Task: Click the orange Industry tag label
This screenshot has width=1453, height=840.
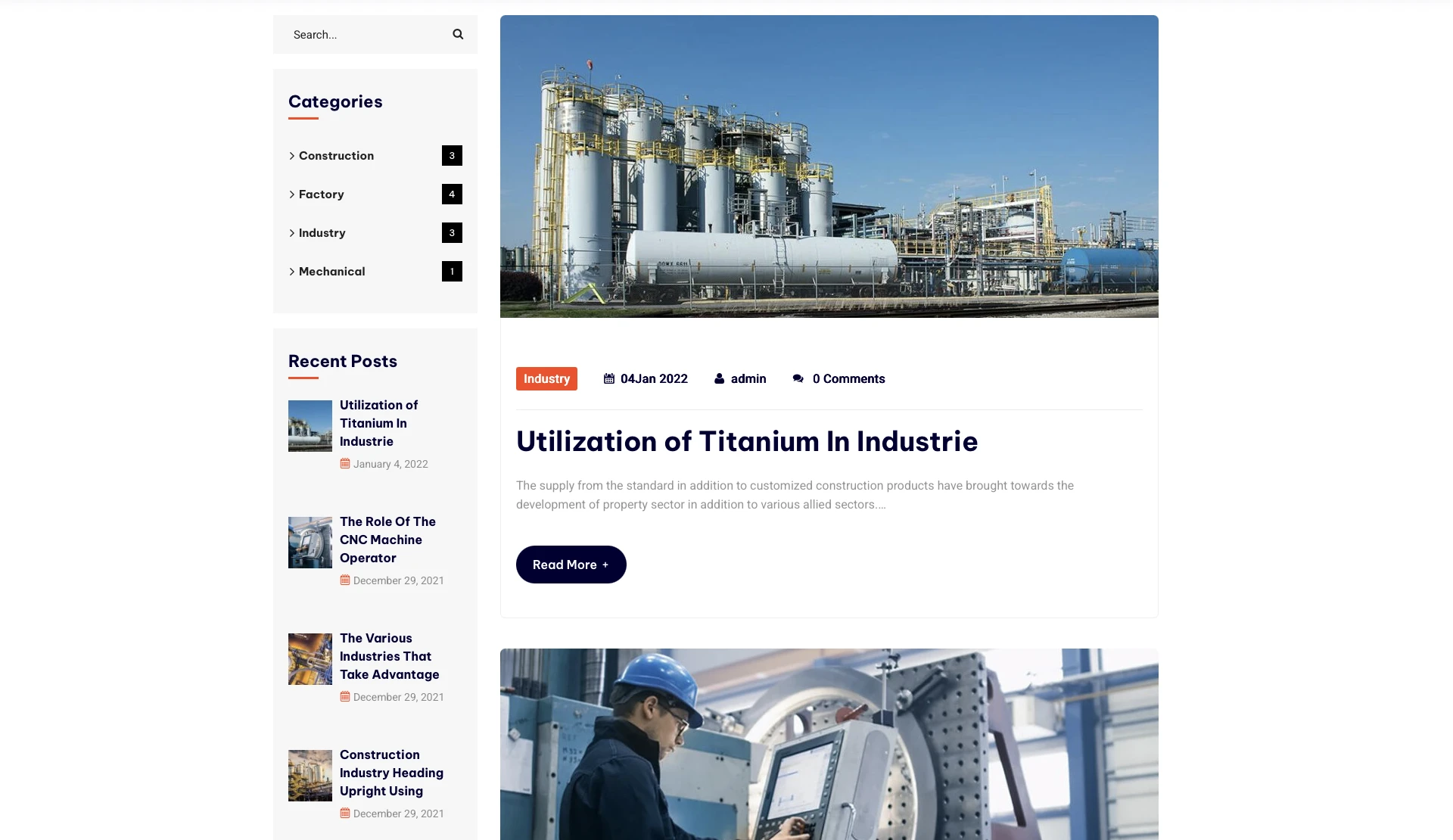Action: 546,378
